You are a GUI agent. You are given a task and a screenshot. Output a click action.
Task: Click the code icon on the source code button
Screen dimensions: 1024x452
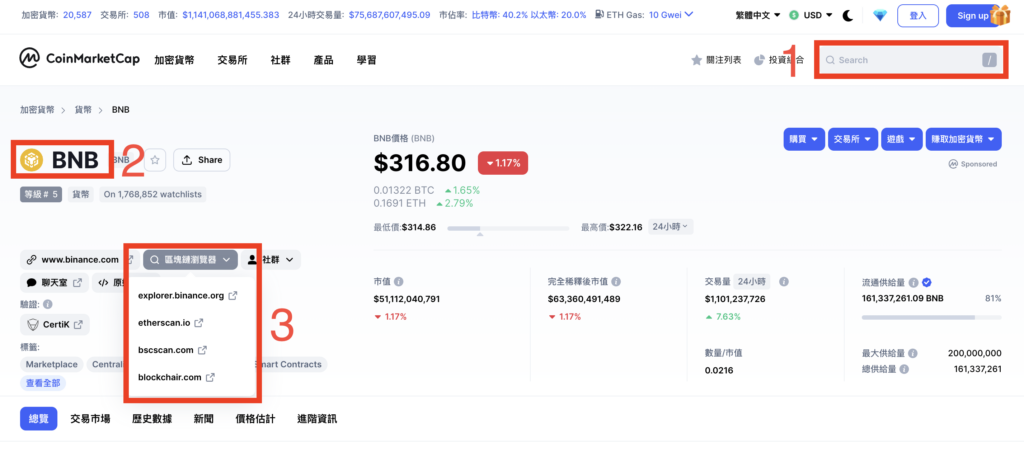click(103, 283)
